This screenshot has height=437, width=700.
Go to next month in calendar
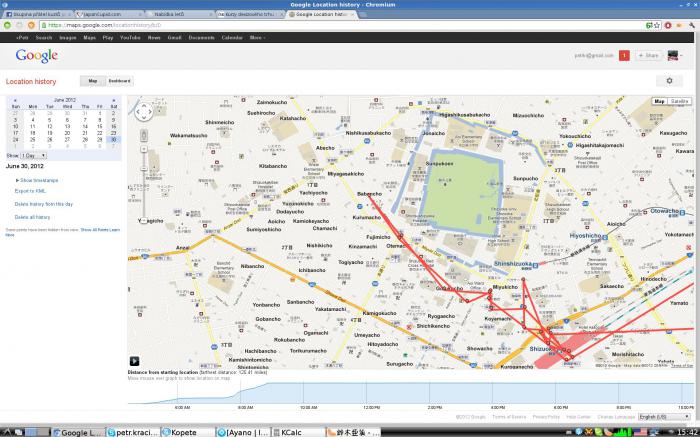pyautogui.click(x=113, y=100)
